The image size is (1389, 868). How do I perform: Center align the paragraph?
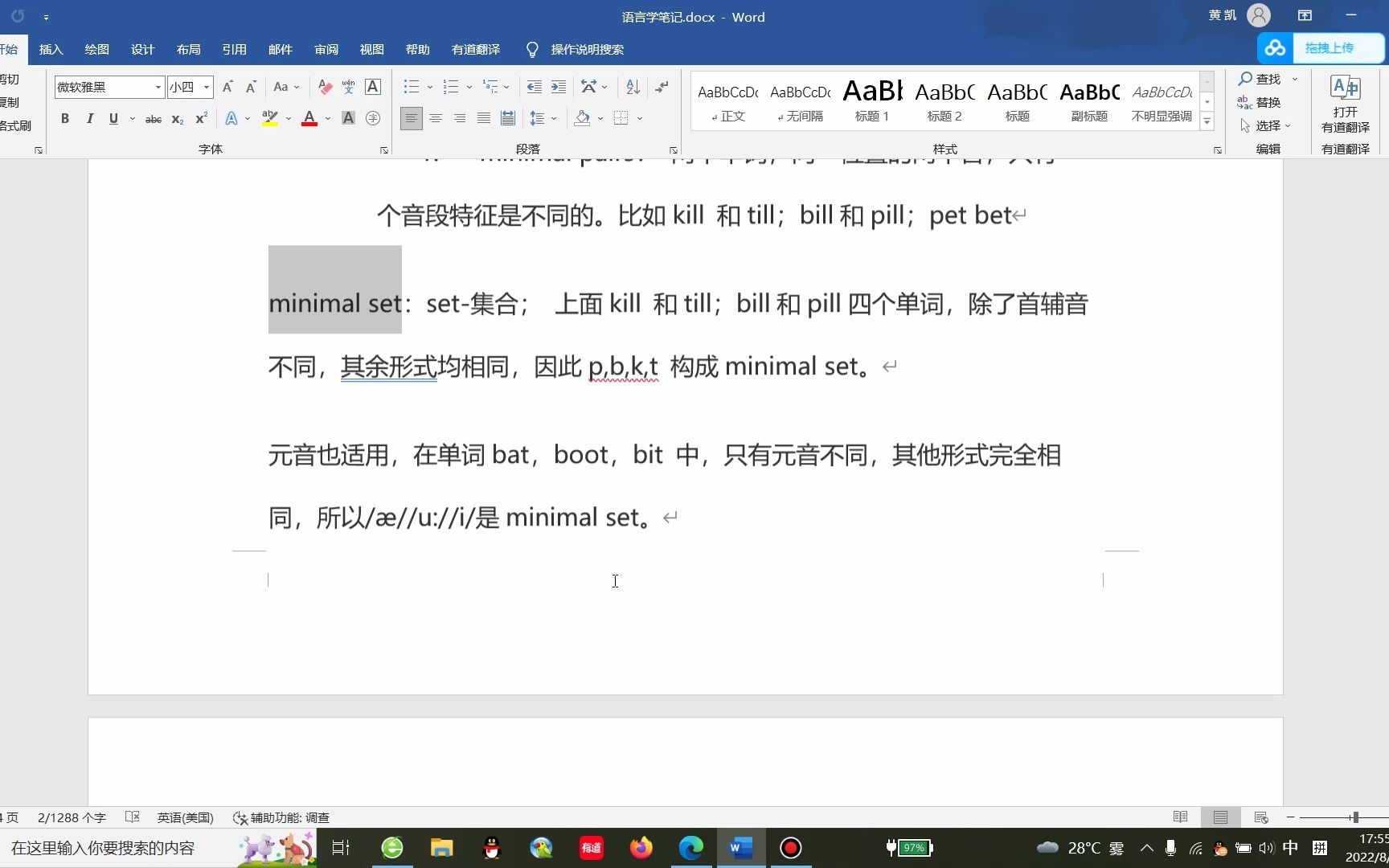click(x=436, y=118)
